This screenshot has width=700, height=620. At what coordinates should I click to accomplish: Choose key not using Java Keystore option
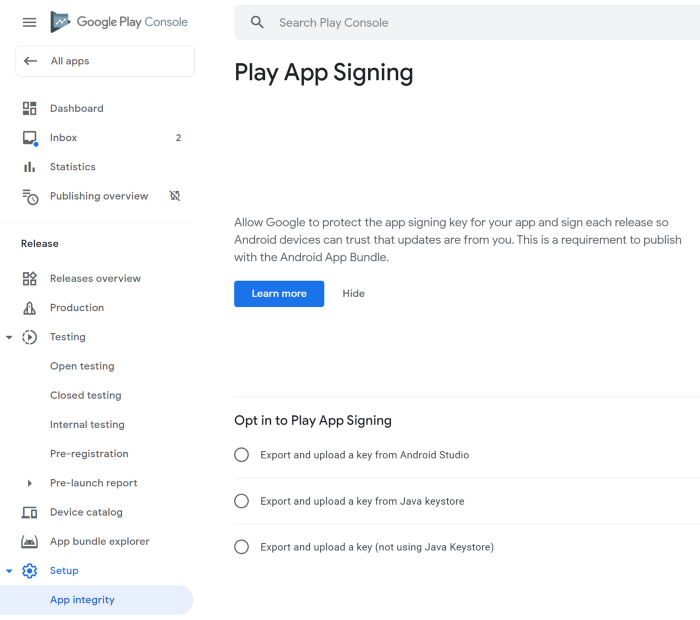(x=242, y=547)
